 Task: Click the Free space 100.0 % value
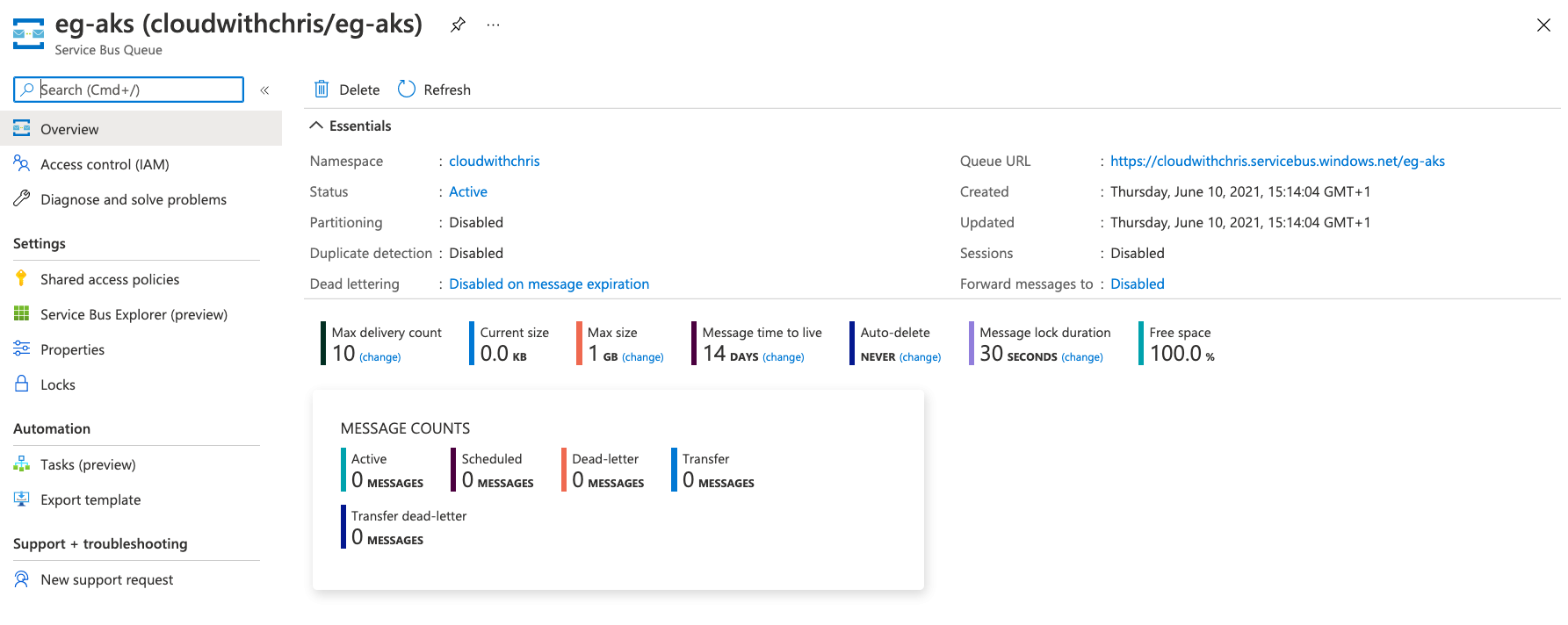tap(1182, 354)
